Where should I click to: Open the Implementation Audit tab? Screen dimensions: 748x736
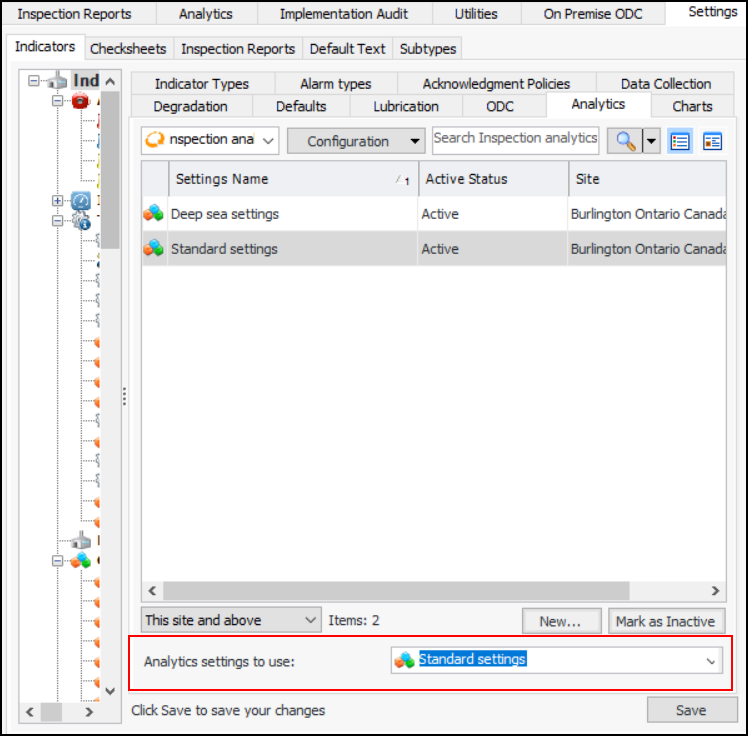point(344,14)
